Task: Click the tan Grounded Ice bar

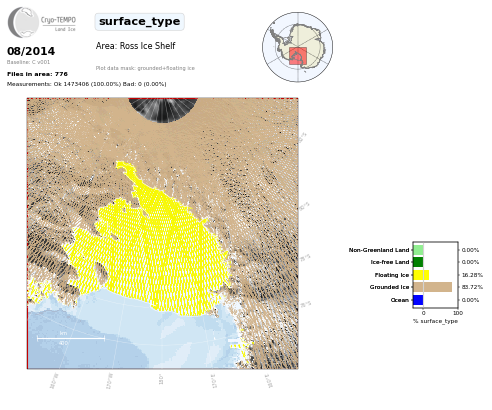Action: (433, 287)
